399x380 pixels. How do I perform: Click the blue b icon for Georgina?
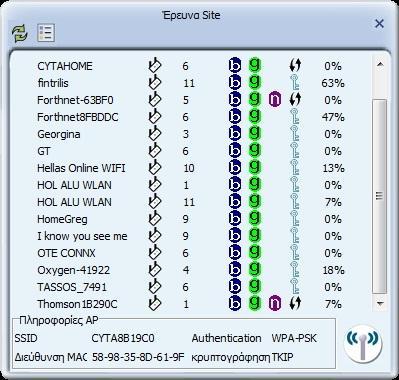coord(235,134)
